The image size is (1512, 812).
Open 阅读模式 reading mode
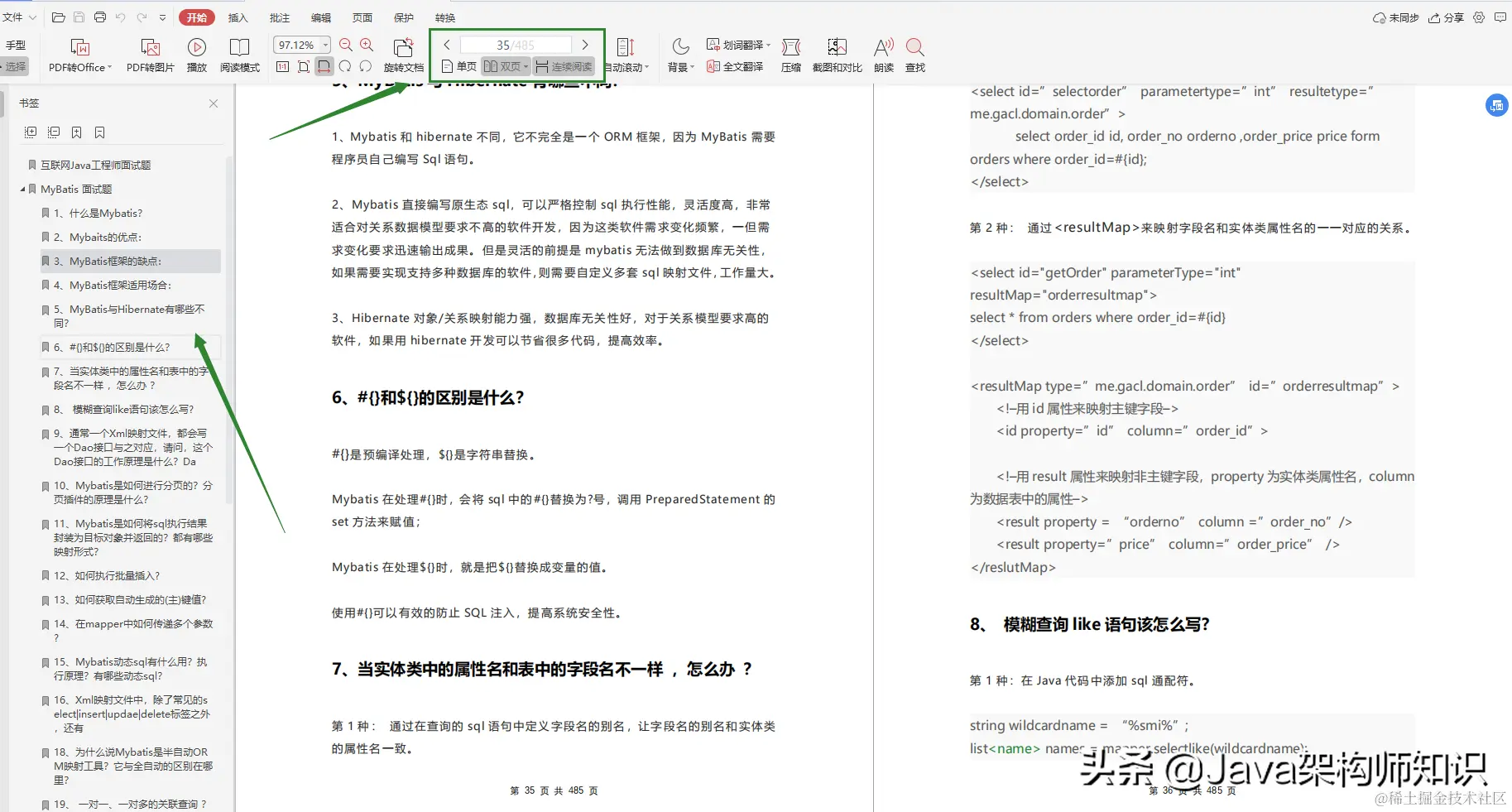[x=240, y=55]
